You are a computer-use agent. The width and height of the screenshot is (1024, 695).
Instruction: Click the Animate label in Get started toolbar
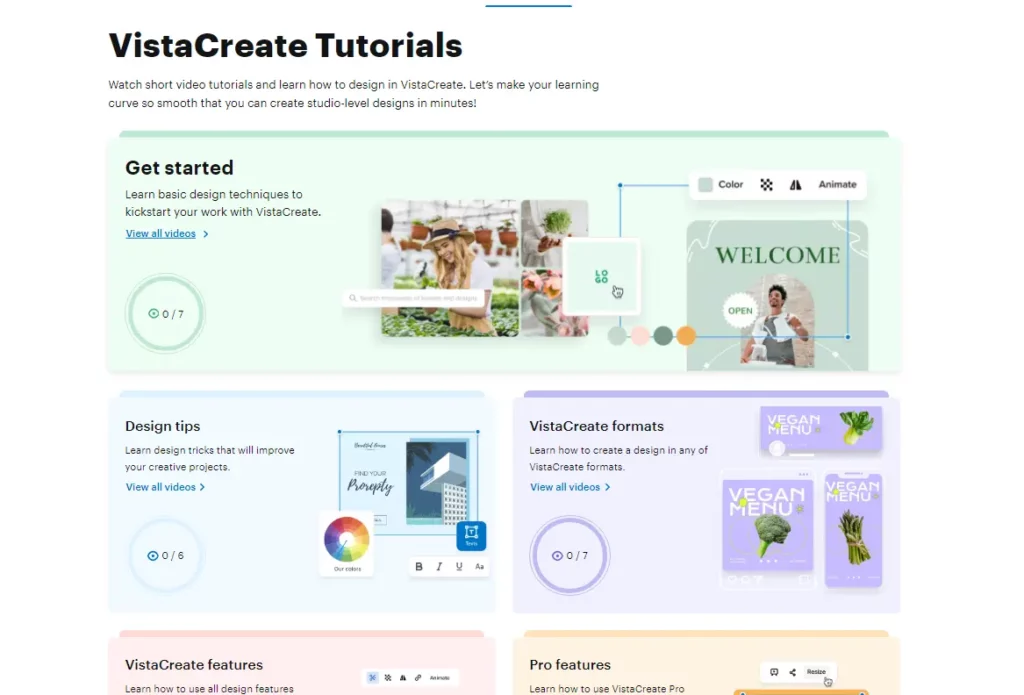pos(837,185)
